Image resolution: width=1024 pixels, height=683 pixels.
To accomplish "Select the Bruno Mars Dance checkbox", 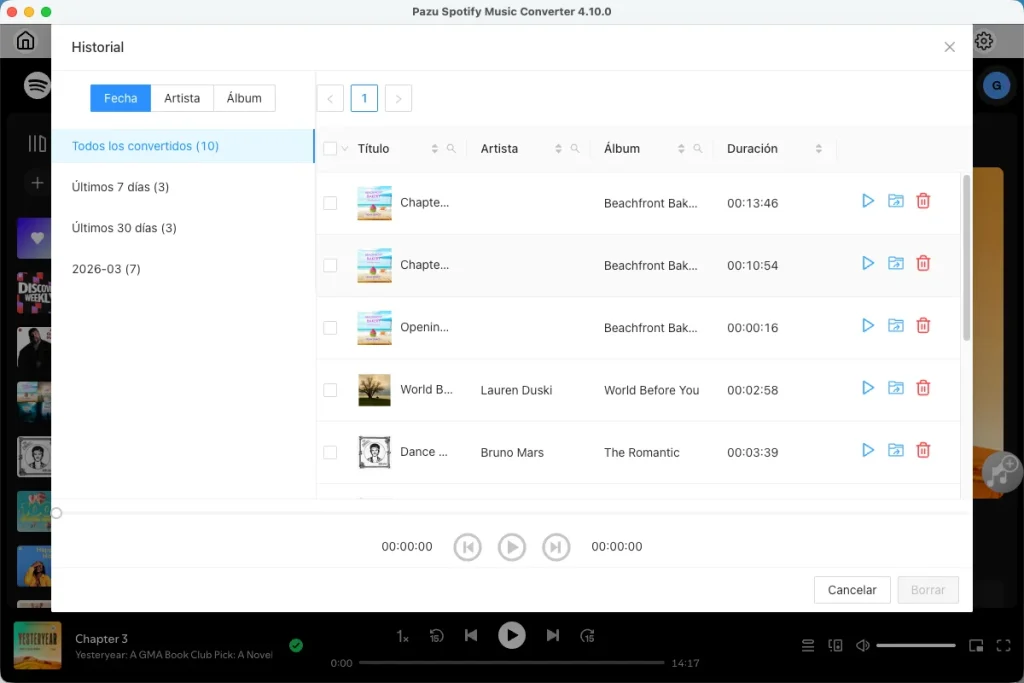I will pyautogui.click(x=330, y=453).
